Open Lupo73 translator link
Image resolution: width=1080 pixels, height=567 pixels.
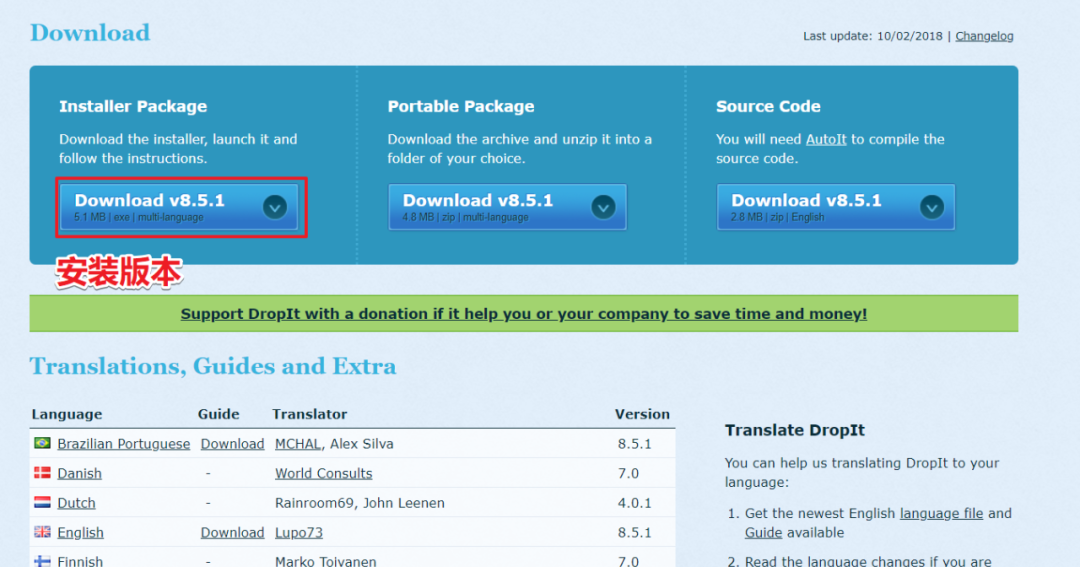click(298, 533)
